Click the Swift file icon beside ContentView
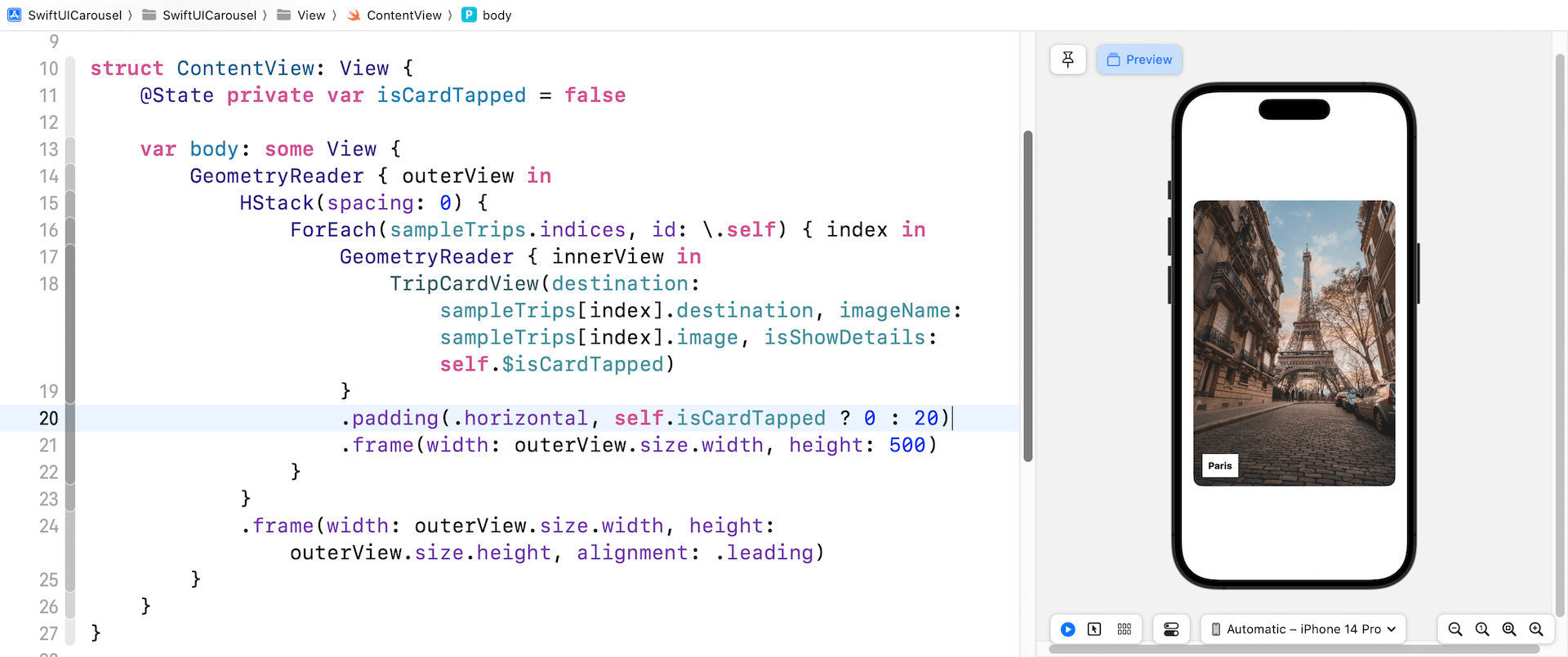Viewport: 1568px width, 657px height. (x=354, y=15)
